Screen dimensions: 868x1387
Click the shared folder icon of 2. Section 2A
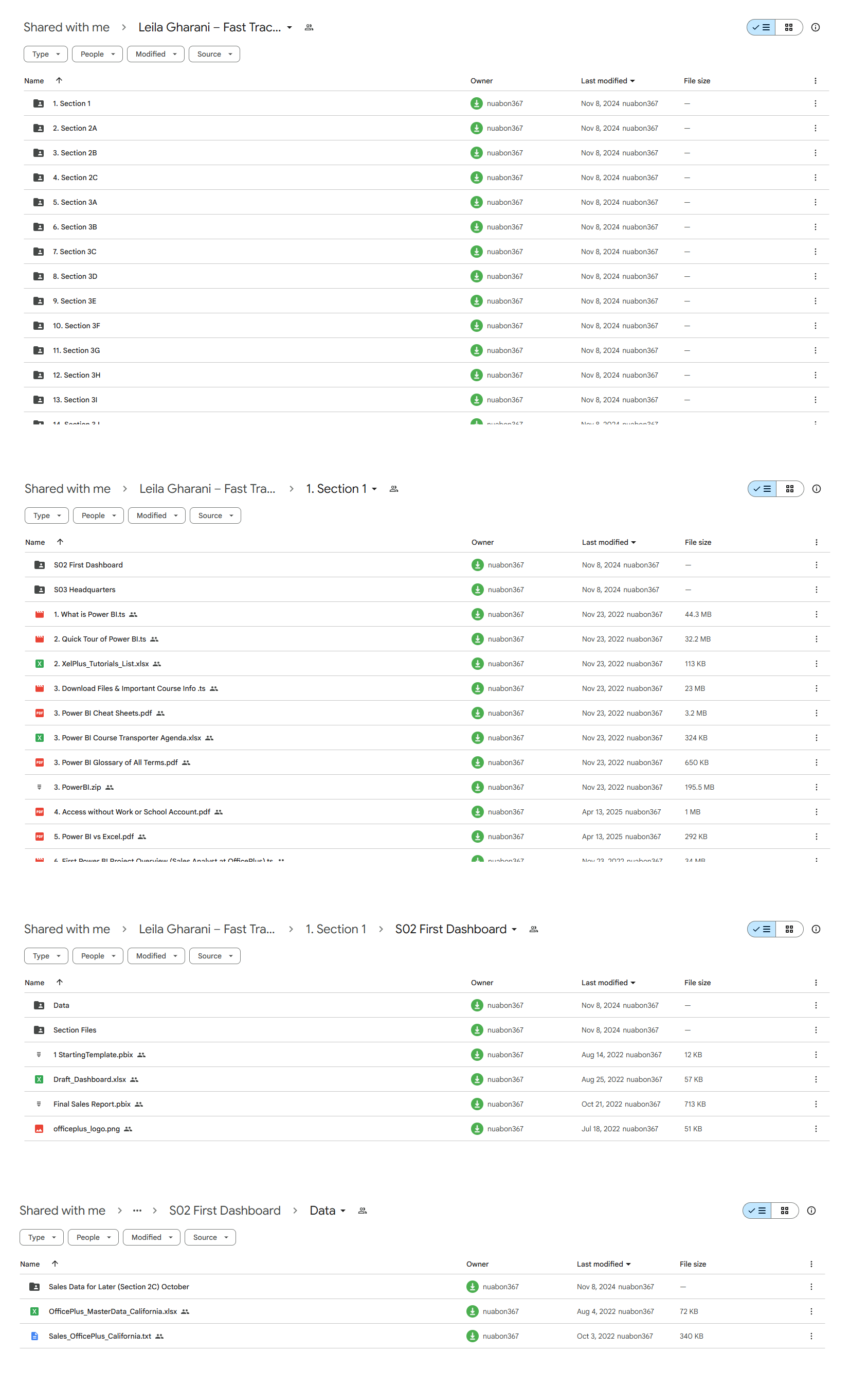39,128
